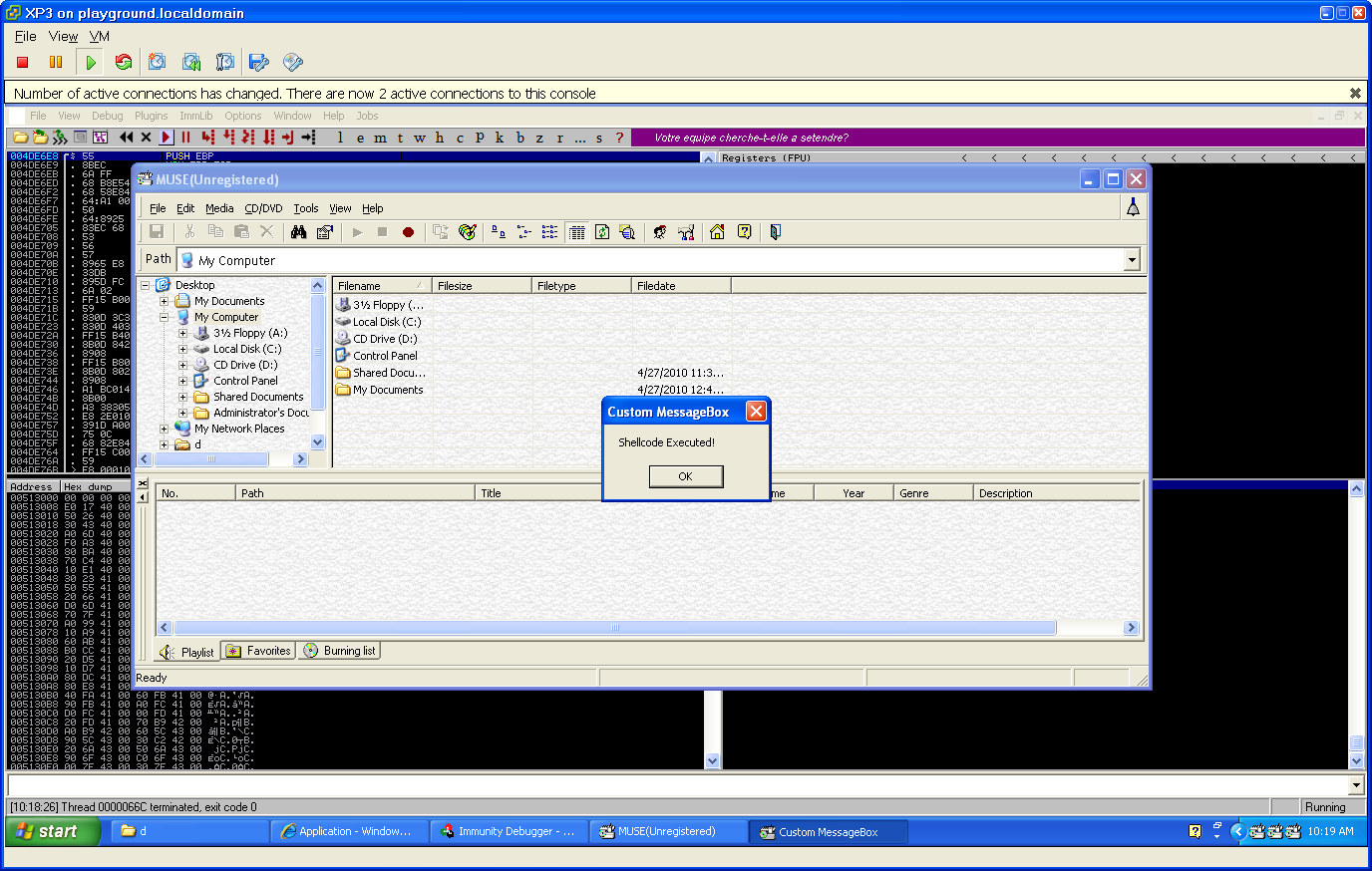Open the VM console File menu
Image resolution: width=1372 pixels, height=871 pixels.
point(25,36)
